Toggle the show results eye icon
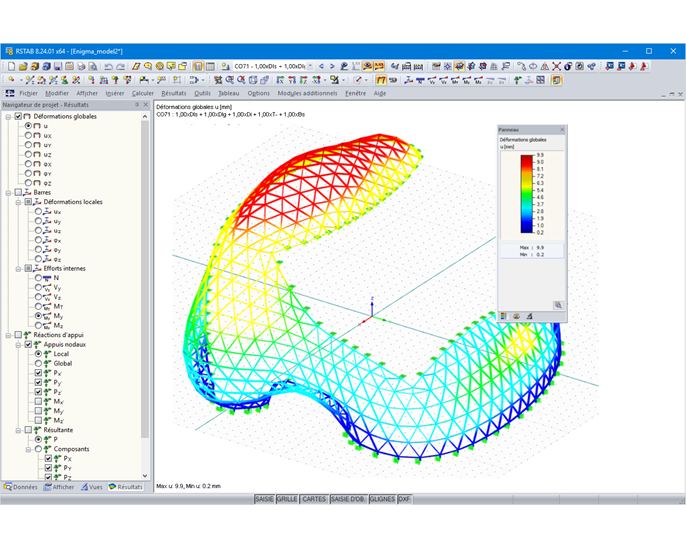Image resolution: width=686 pixels, height=549 pixels. coord(368,66)
